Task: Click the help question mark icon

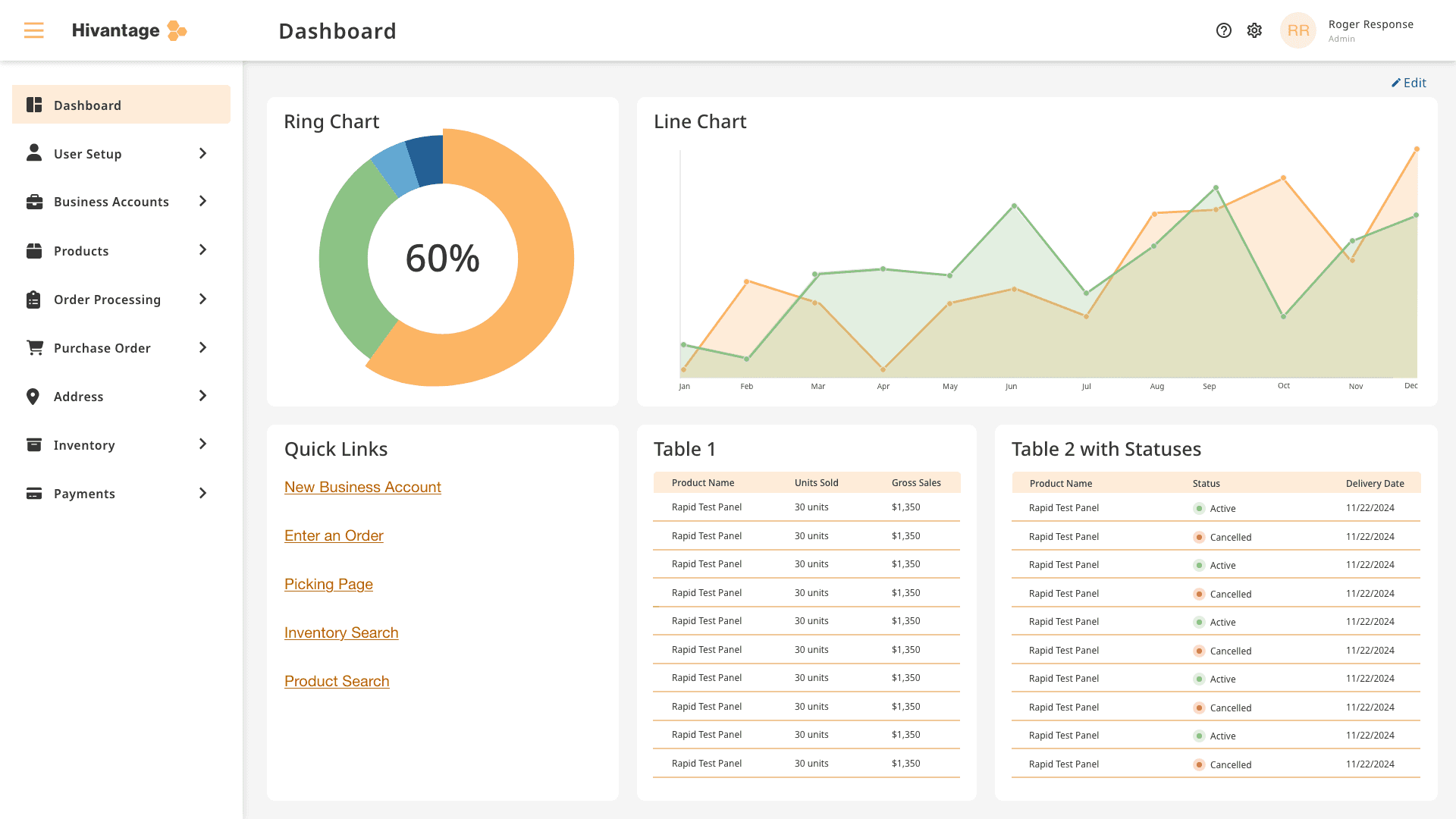Action: 1223,30
